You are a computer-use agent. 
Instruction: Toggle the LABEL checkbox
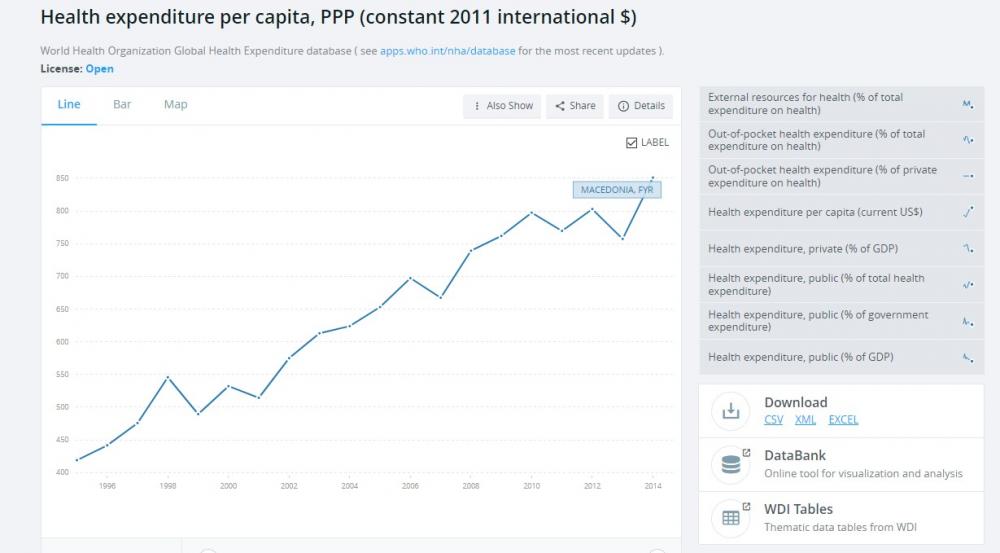pyautogui.click(x=631, y=143)
